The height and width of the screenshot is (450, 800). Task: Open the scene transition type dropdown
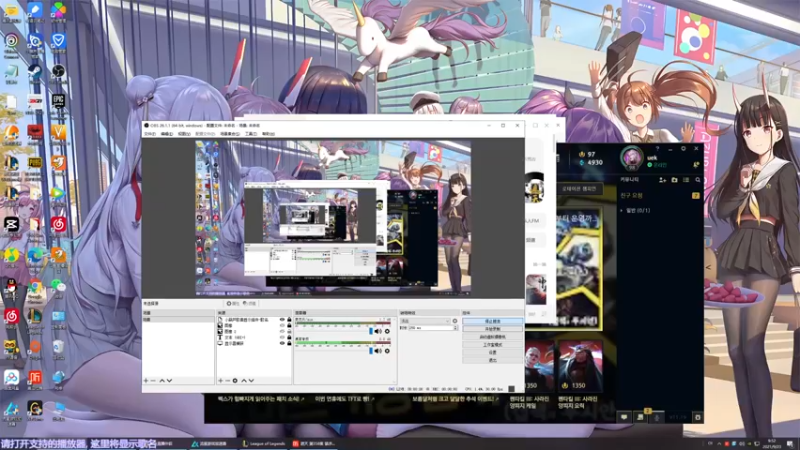coord(424,321)
